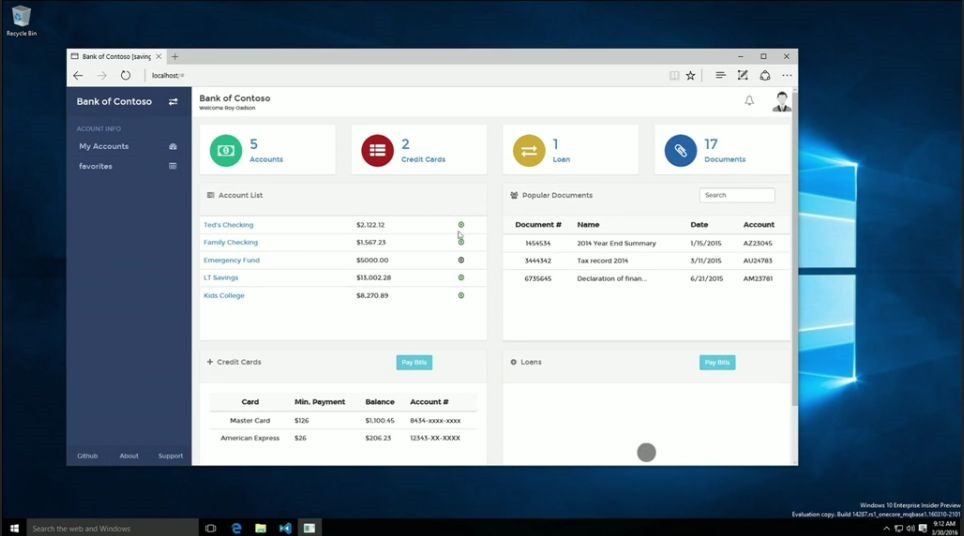This screenshot has width=964, height=536.
Task: Open the Windows Start menu
Action: click(14, 528)
